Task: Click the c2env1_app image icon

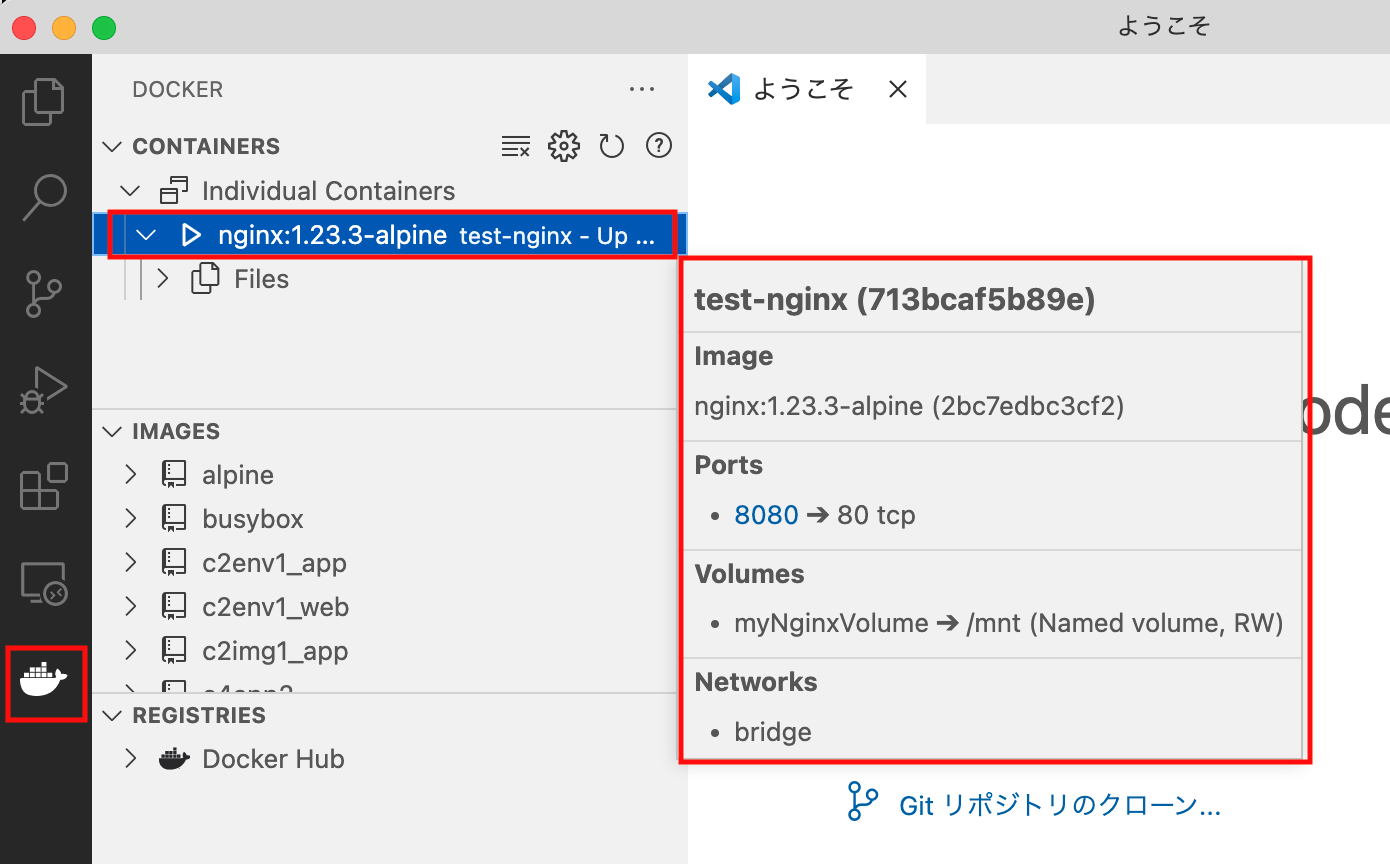Action: tap(174, 562)
